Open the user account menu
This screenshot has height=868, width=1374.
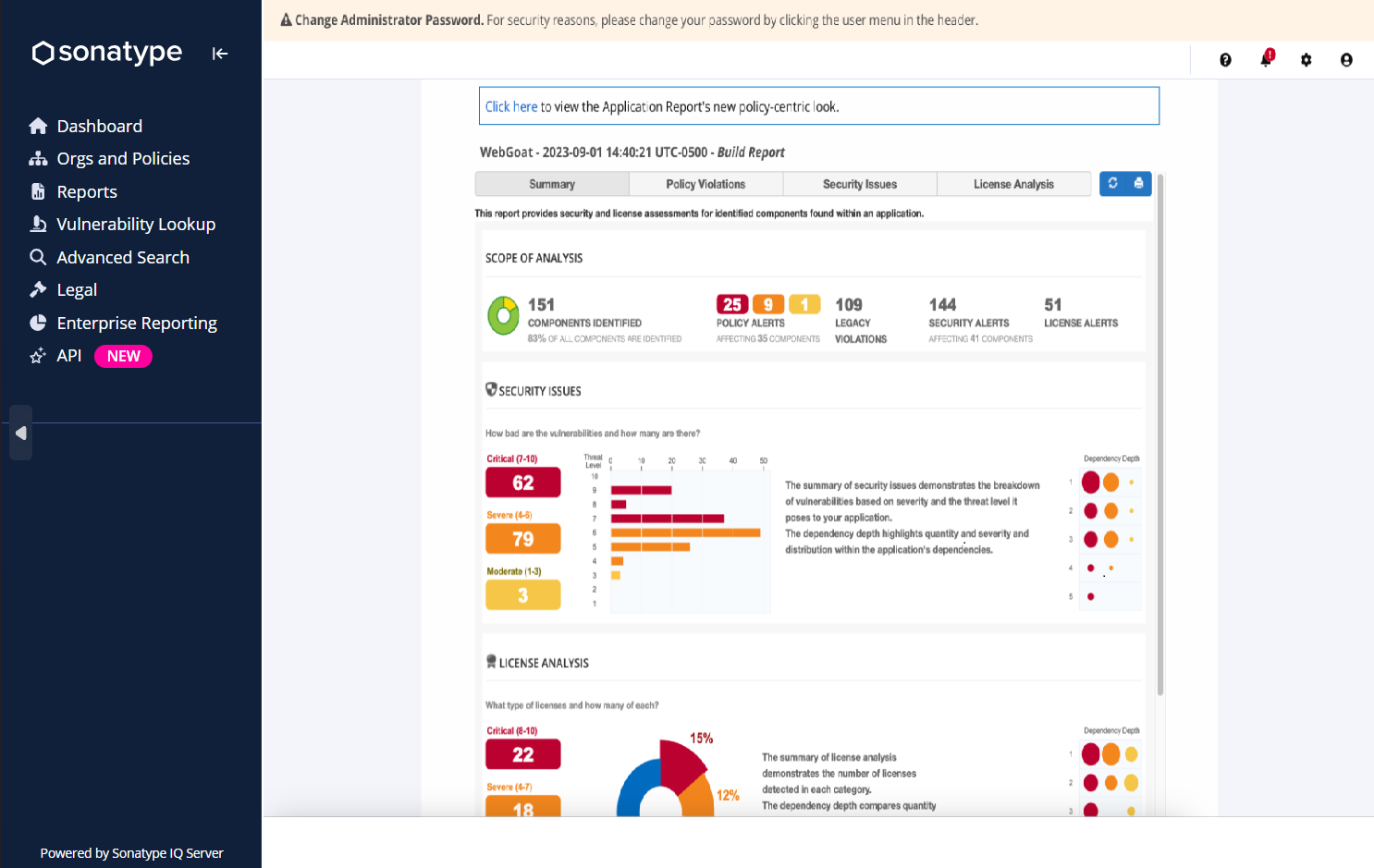(x=1346, y=60)
